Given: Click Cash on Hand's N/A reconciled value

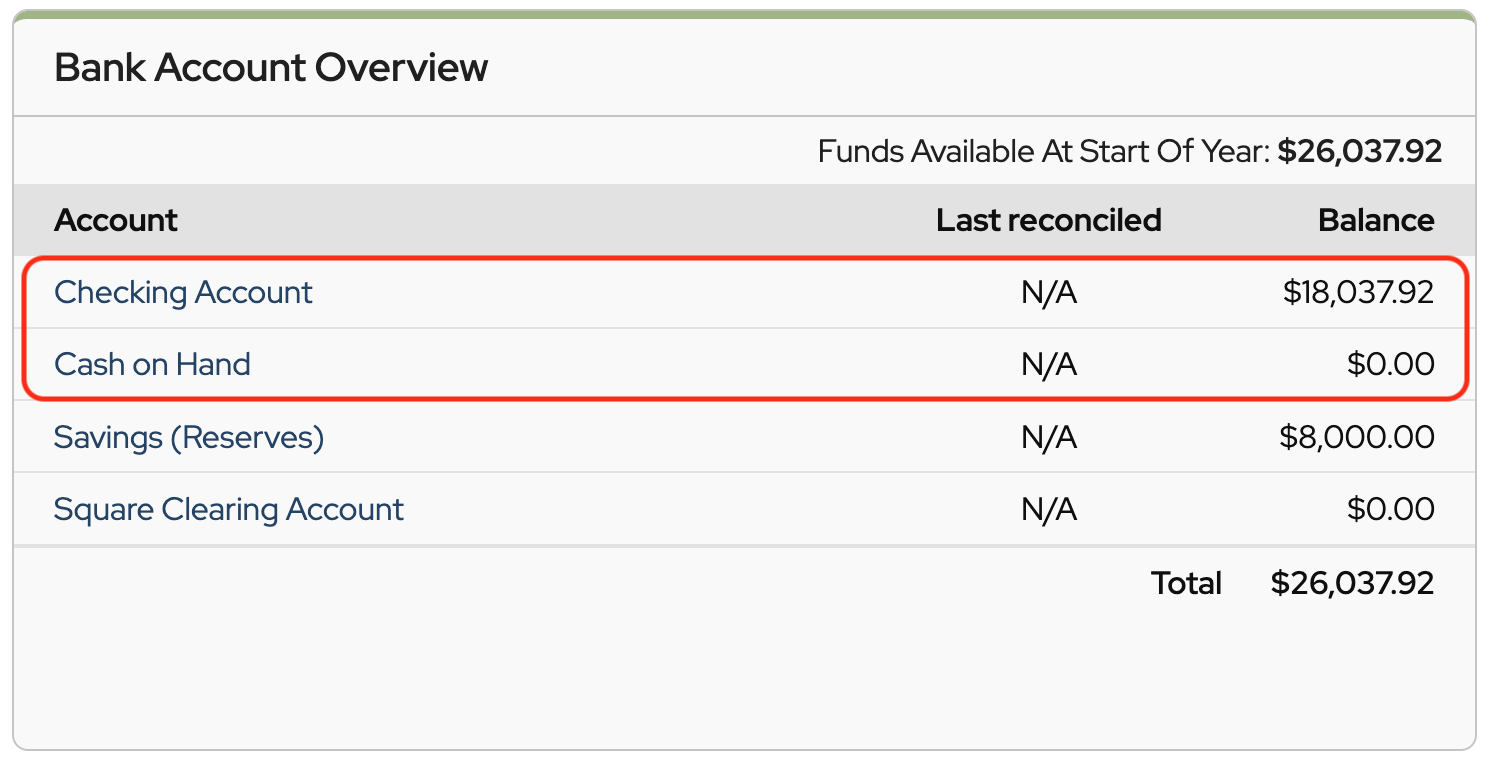Looking at the screenshot, I should click(x=1049, y=364).
